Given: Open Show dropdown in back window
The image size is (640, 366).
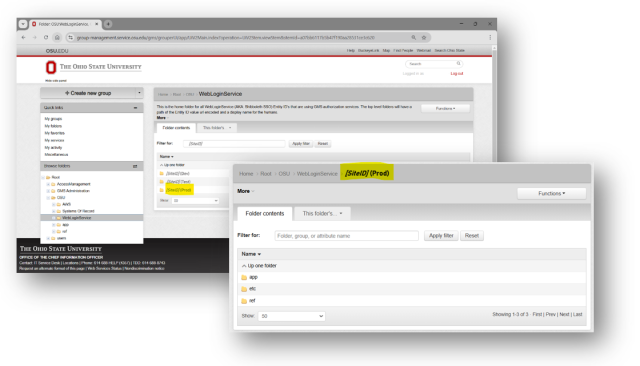Looking at the screenshot, I should click(x=196, y=201).
